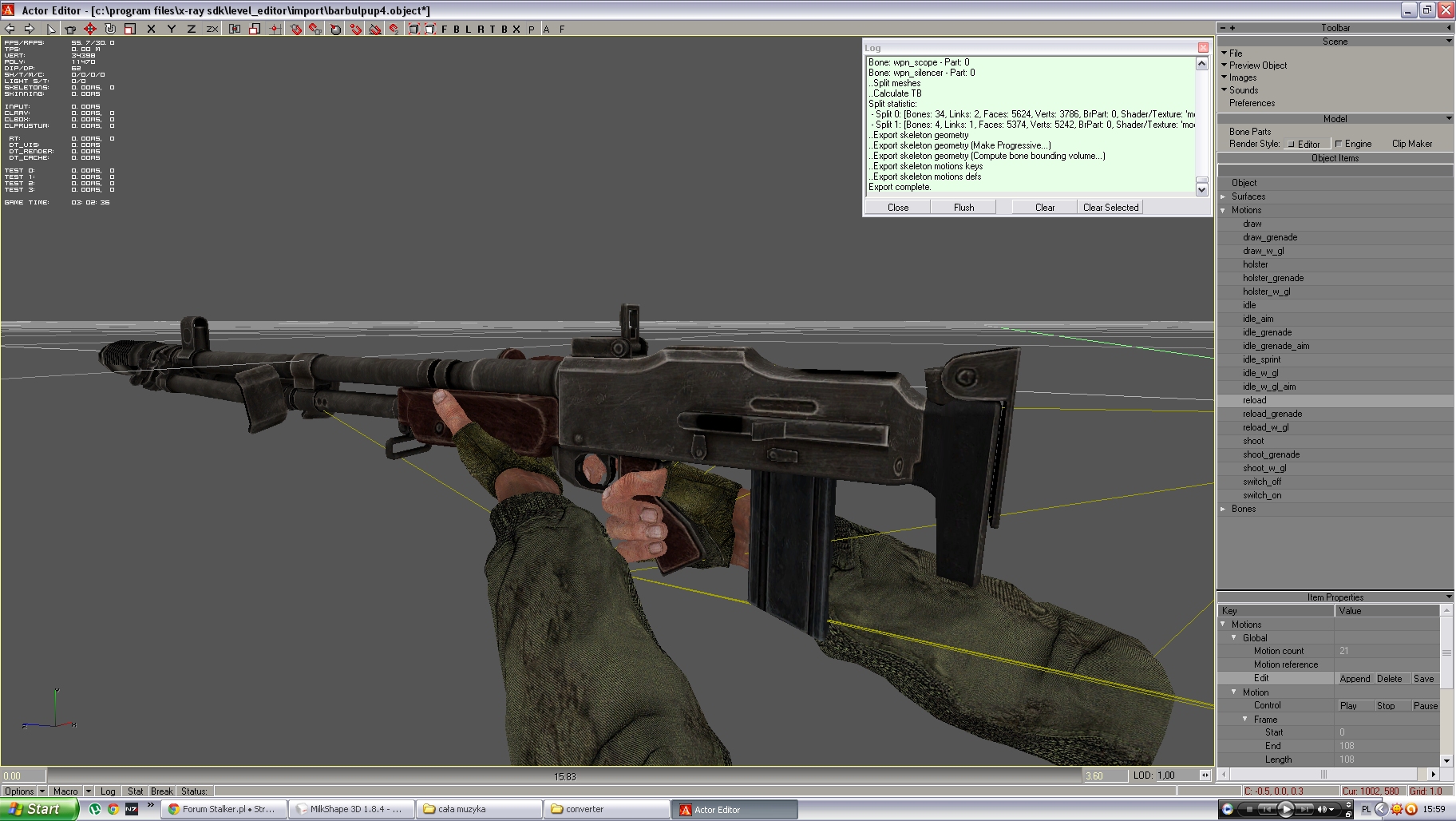Click the toolbar plus icon
The width and height of the screenshot is (1456, 821).
(1232, 28)
